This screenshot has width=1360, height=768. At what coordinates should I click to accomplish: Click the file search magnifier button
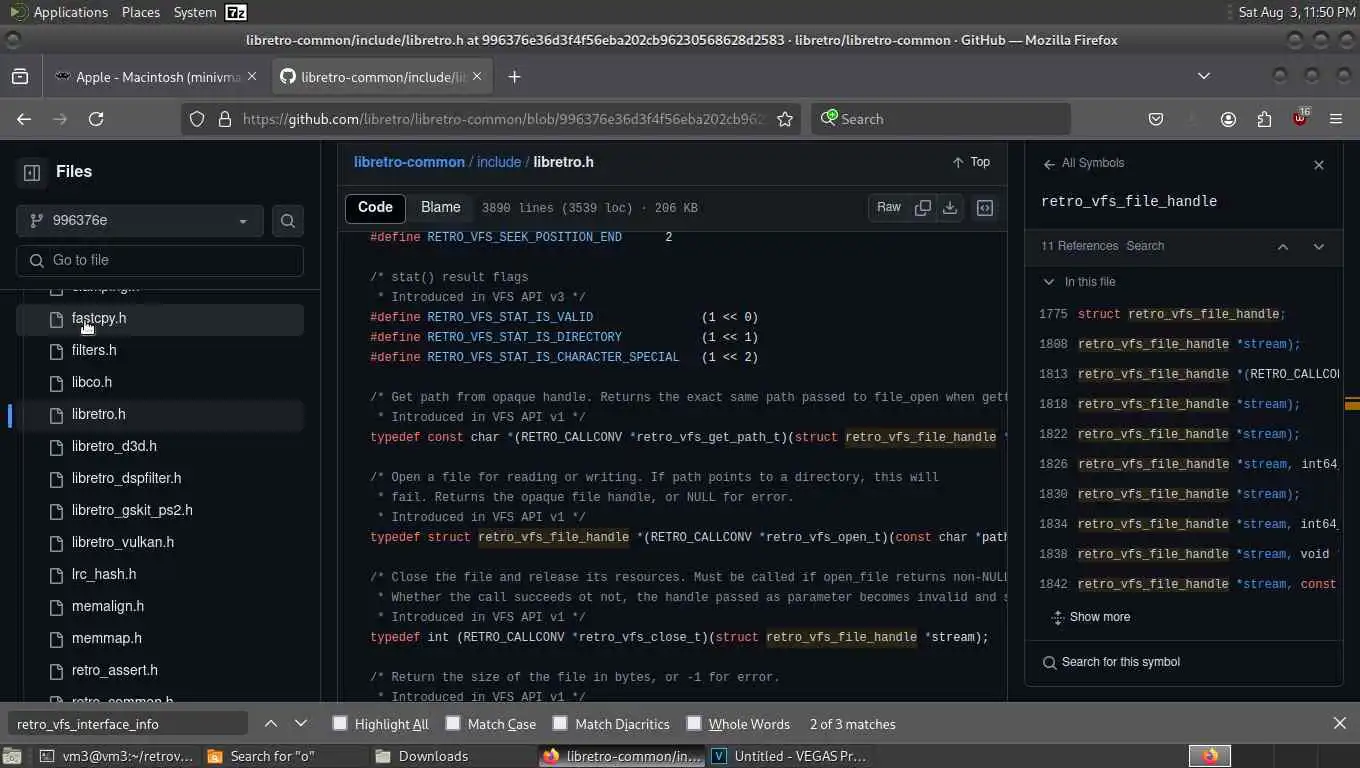[288, 221]
